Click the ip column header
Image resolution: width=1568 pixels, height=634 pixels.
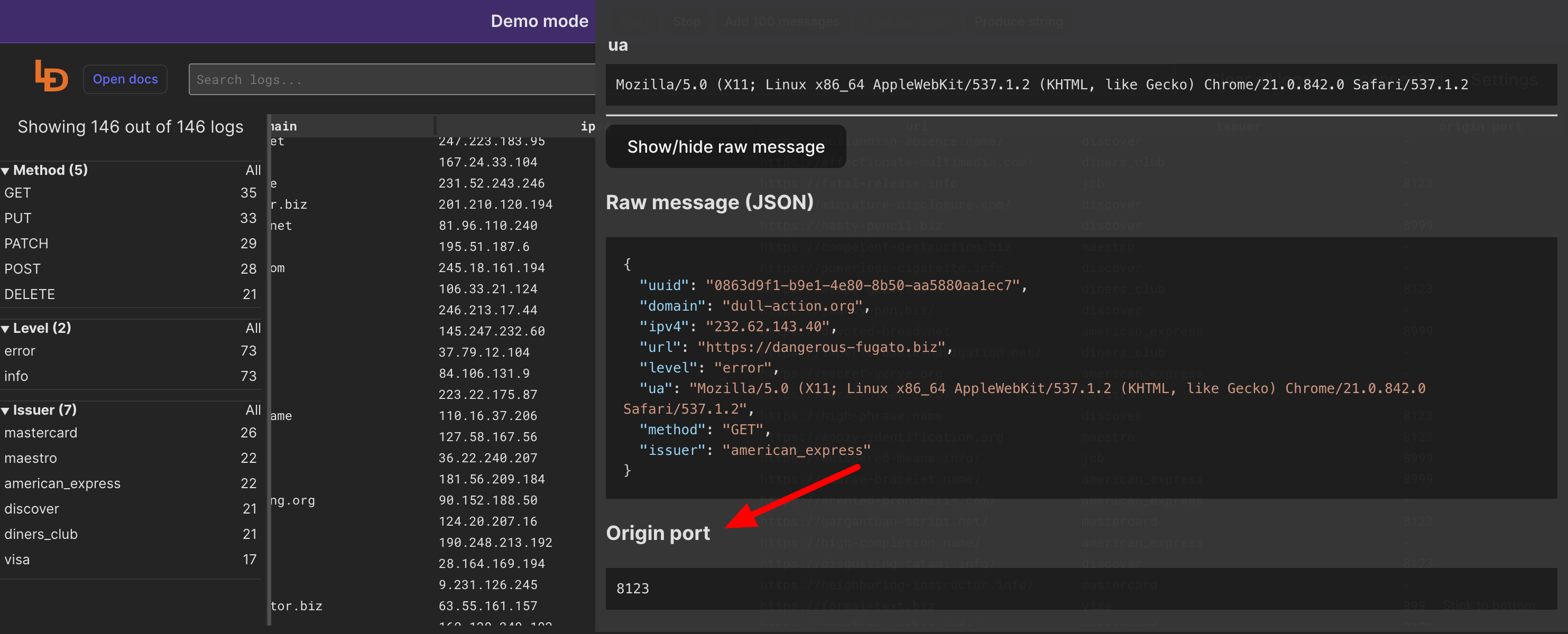[x=587, y=127]
